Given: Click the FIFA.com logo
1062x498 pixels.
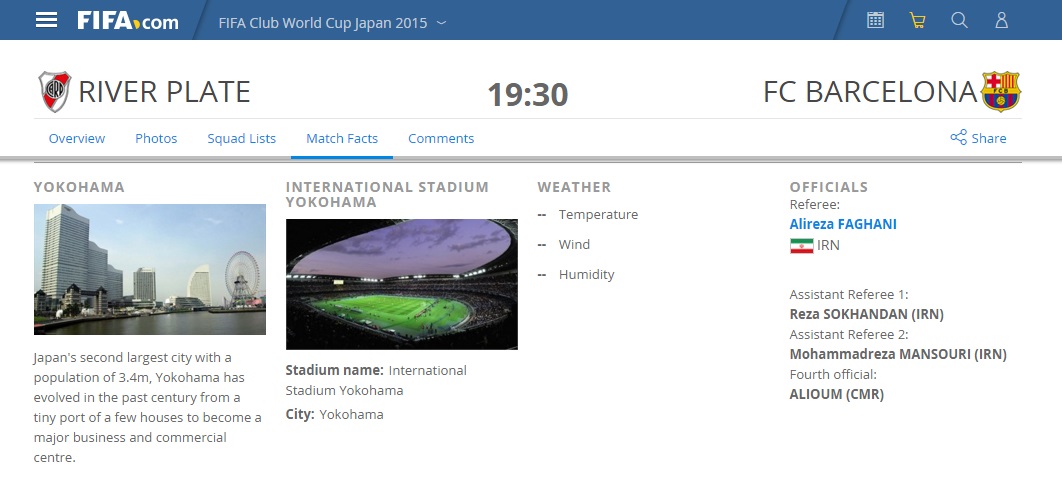Looking at the screenshot, I should tap(128, 20).
